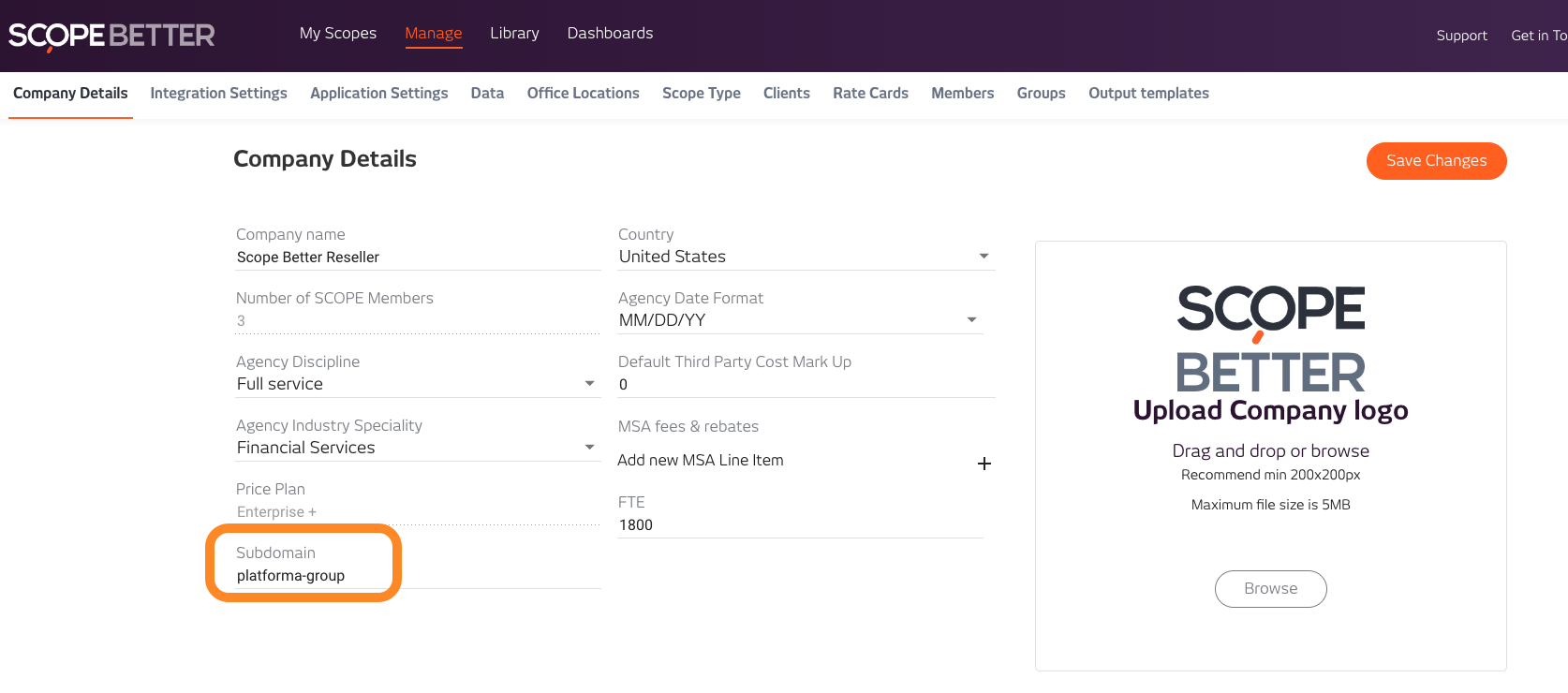Click the FTE input field

[800, 525]
